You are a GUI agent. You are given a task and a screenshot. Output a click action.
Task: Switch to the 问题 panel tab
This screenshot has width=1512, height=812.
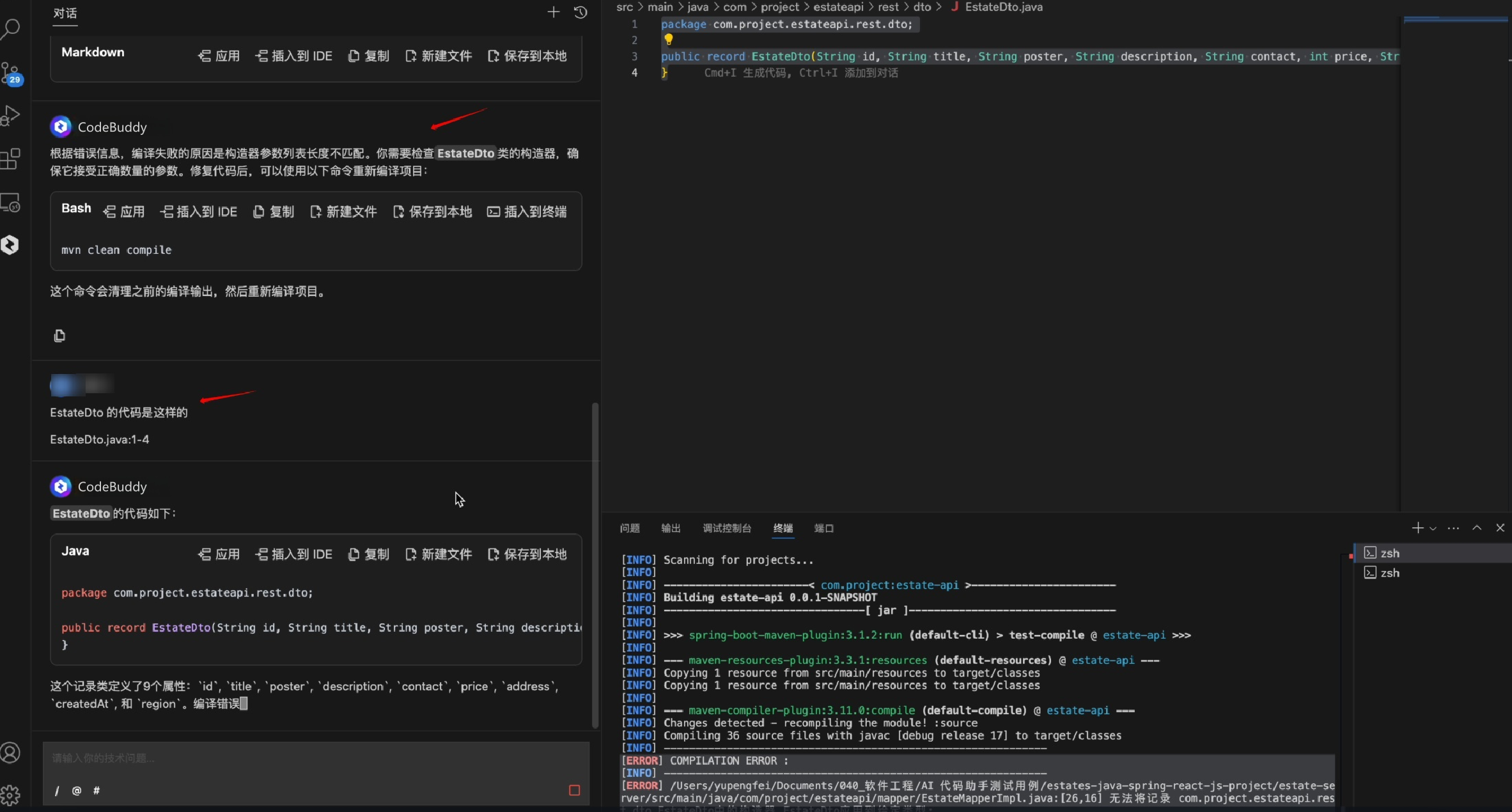tap(629, 528)
